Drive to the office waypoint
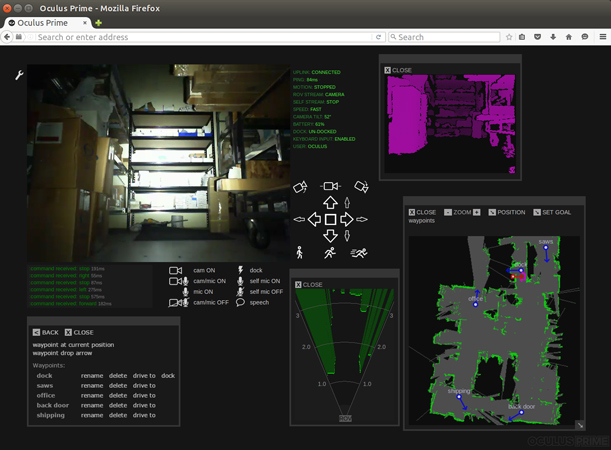This screenshot has width=611, height=450. pos(144,395)
